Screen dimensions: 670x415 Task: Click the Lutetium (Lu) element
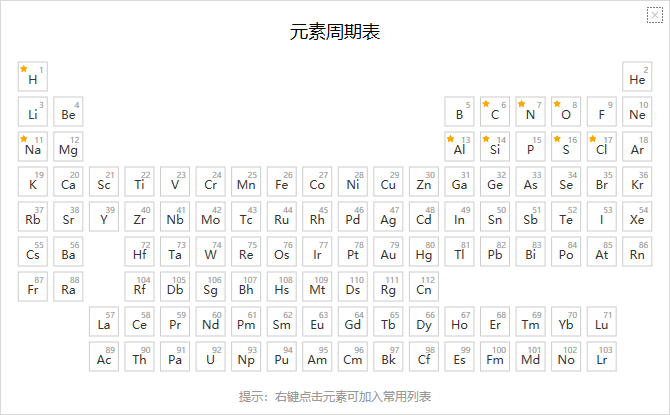[x=602, y=322]
